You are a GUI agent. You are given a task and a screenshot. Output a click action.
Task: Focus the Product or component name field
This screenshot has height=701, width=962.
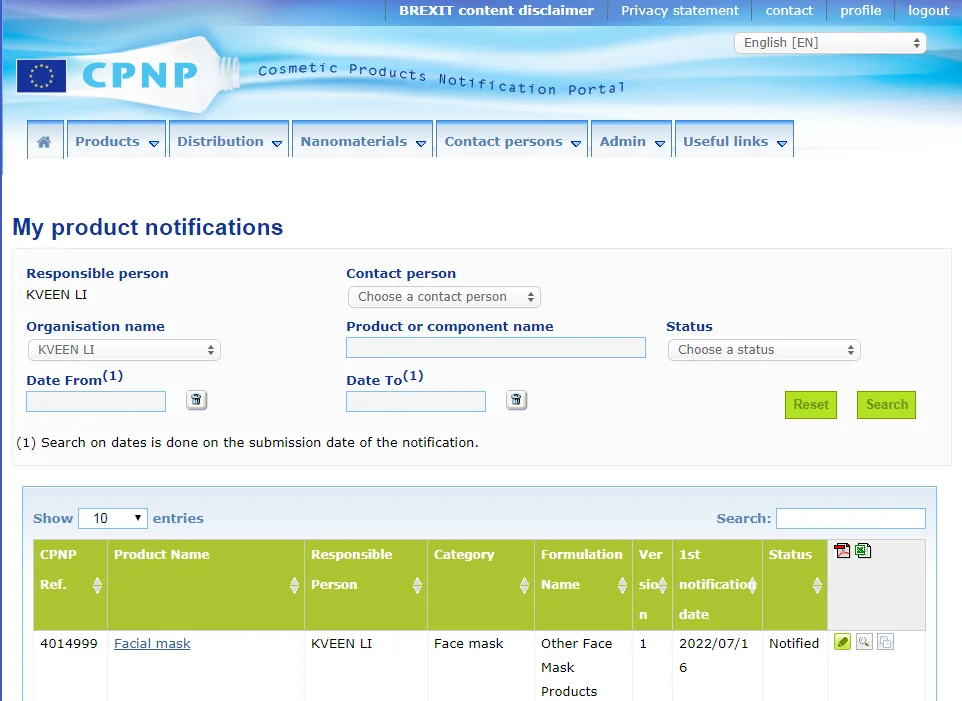pos(496,348)
